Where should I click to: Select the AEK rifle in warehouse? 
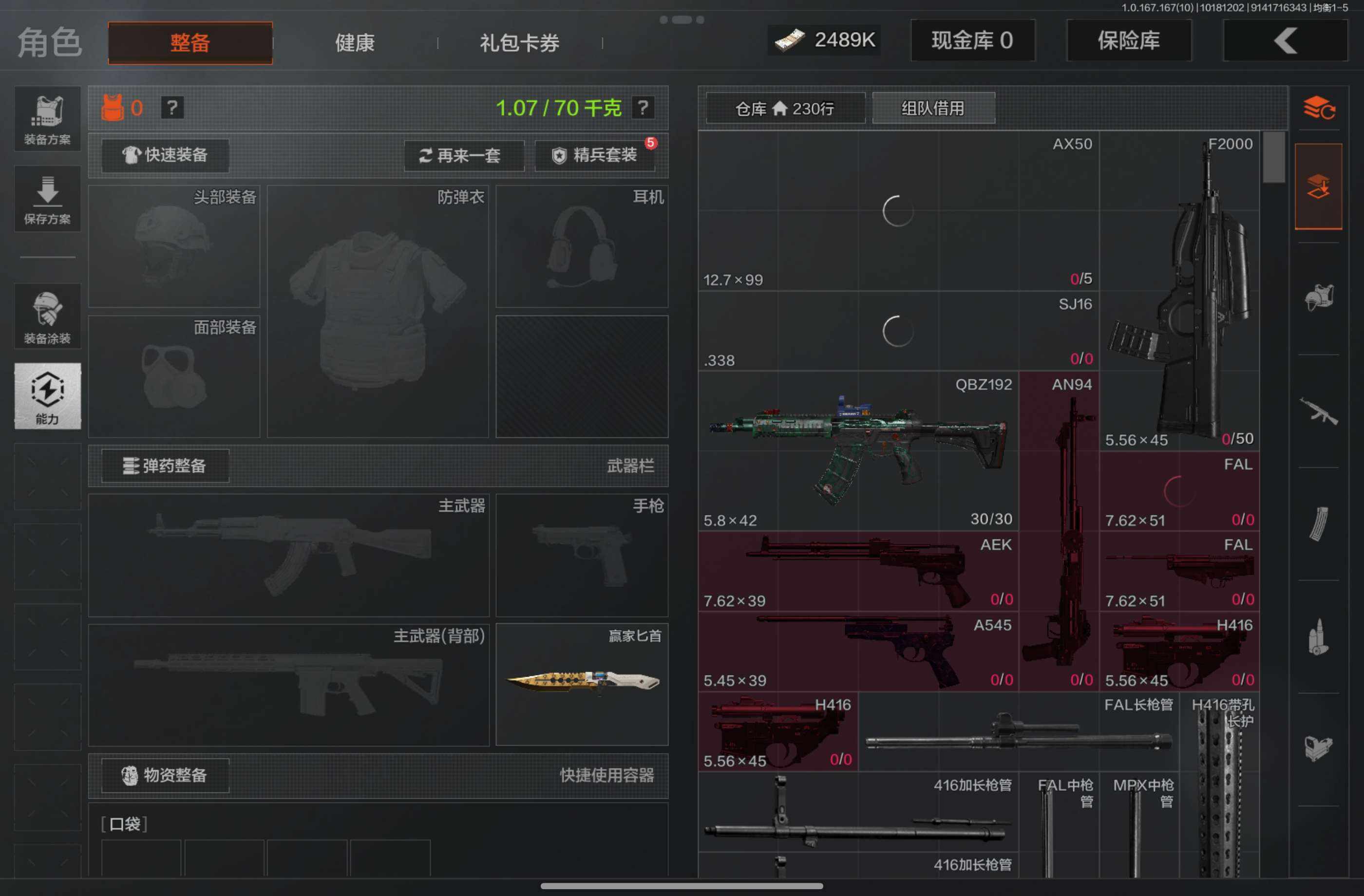click(x=858, y=571)
